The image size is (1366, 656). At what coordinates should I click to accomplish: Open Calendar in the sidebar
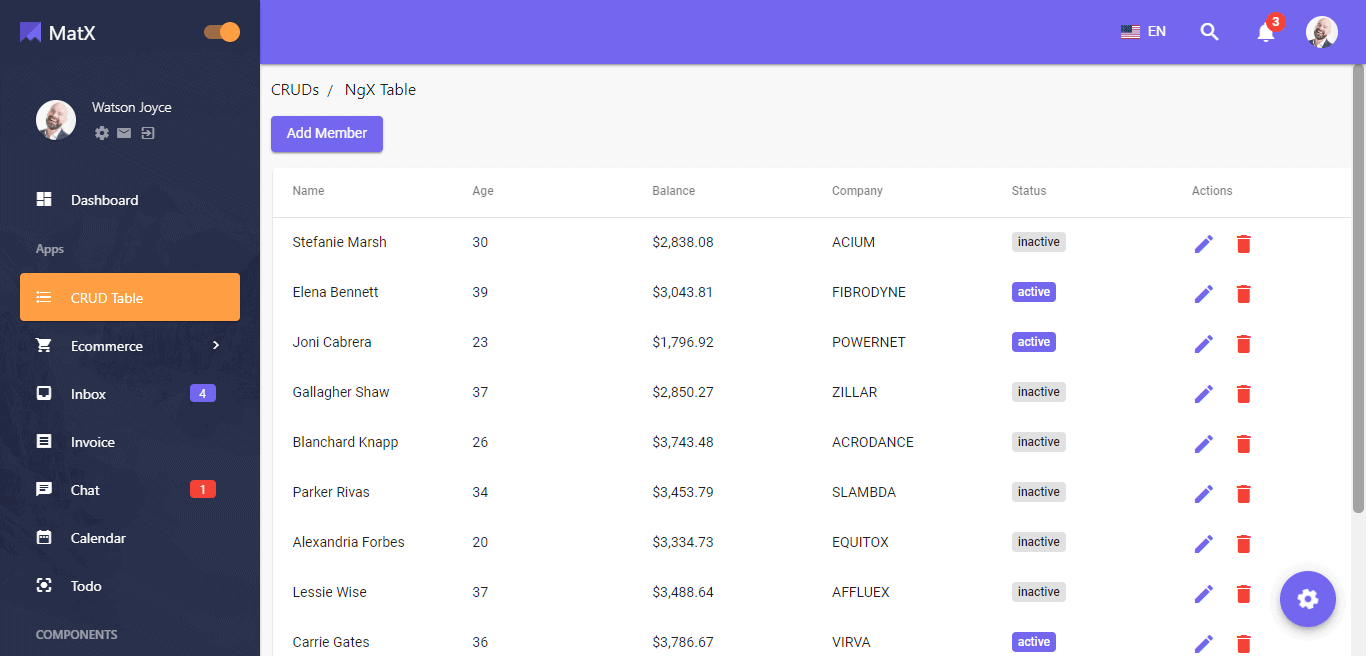coord(98,538)
